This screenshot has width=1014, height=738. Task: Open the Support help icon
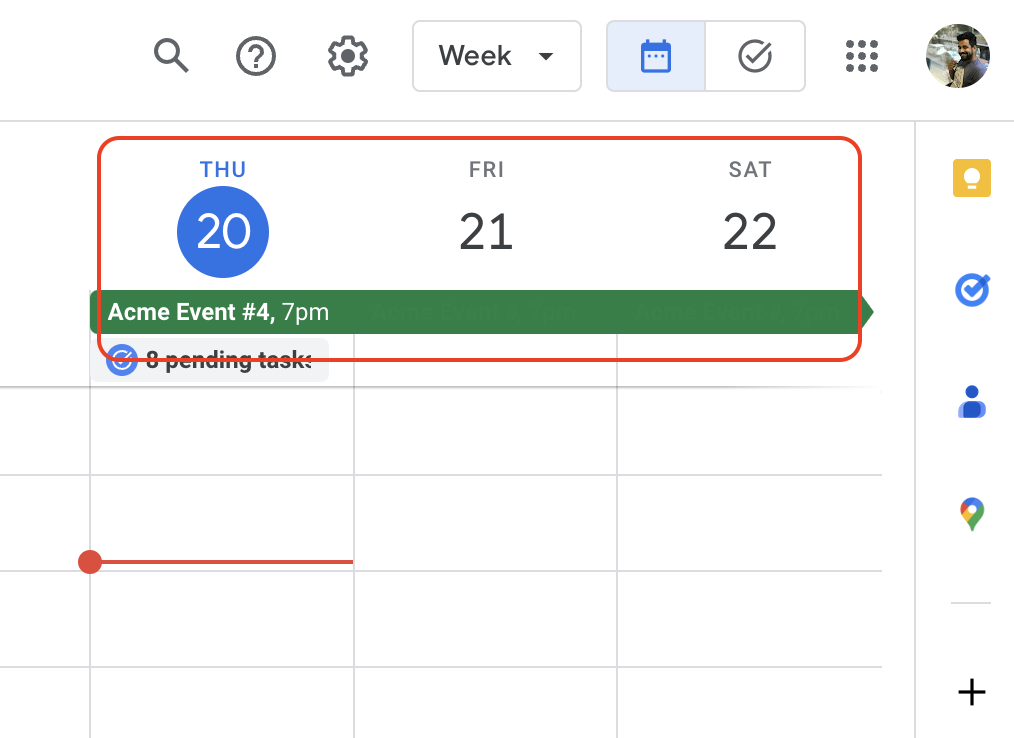[x=256, y=56]
